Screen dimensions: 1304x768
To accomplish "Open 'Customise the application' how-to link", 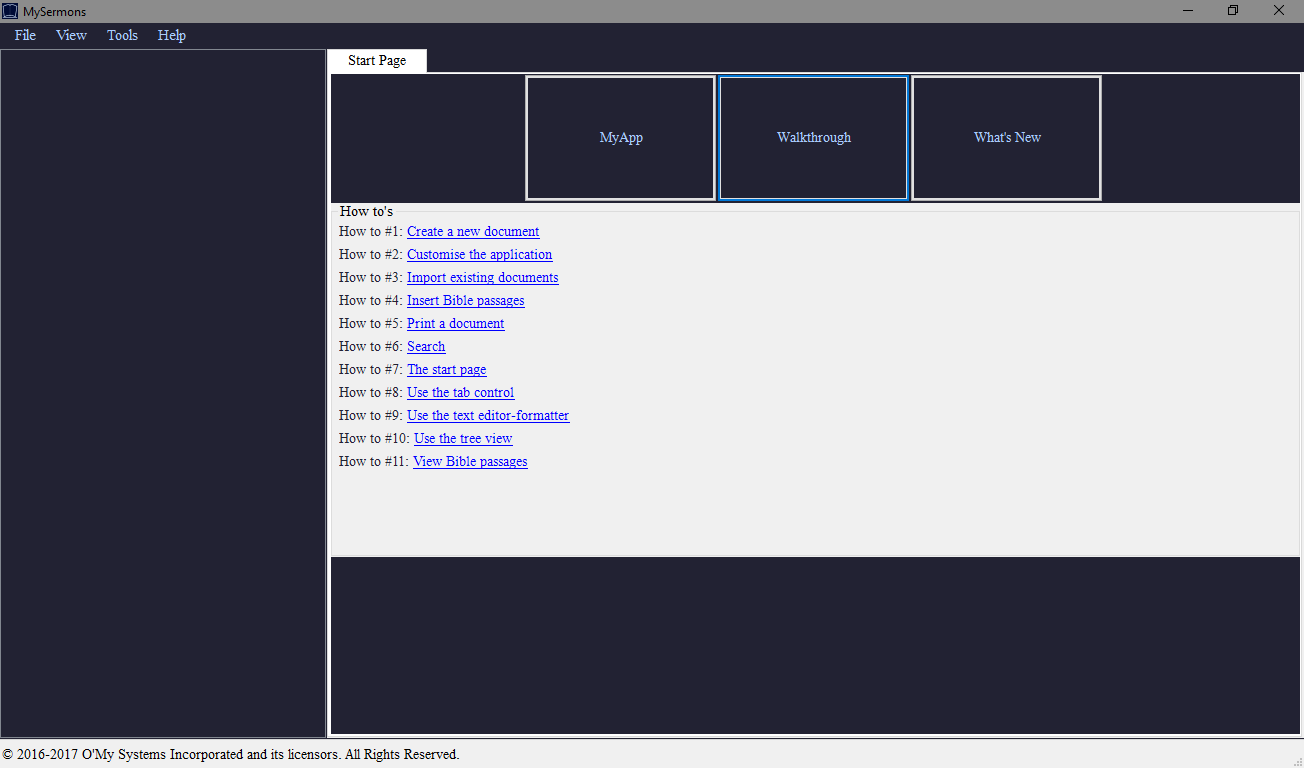I will tap(479, 255).
